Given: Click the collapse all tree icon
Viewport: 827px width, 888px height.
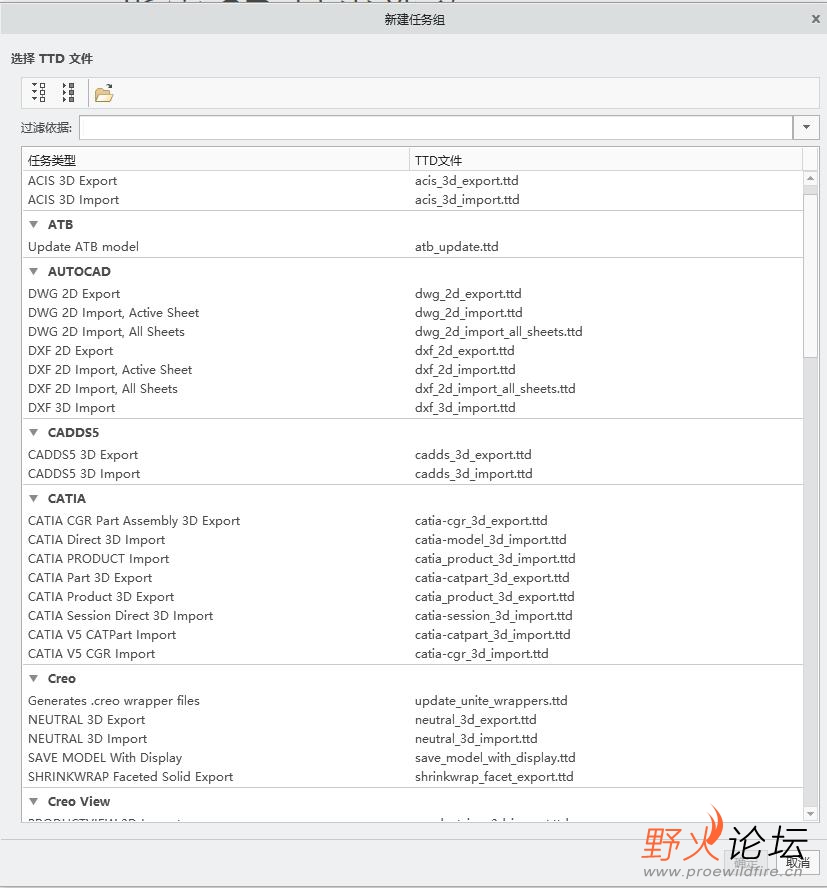Looking at the screenshot, I should pos(69,92).
